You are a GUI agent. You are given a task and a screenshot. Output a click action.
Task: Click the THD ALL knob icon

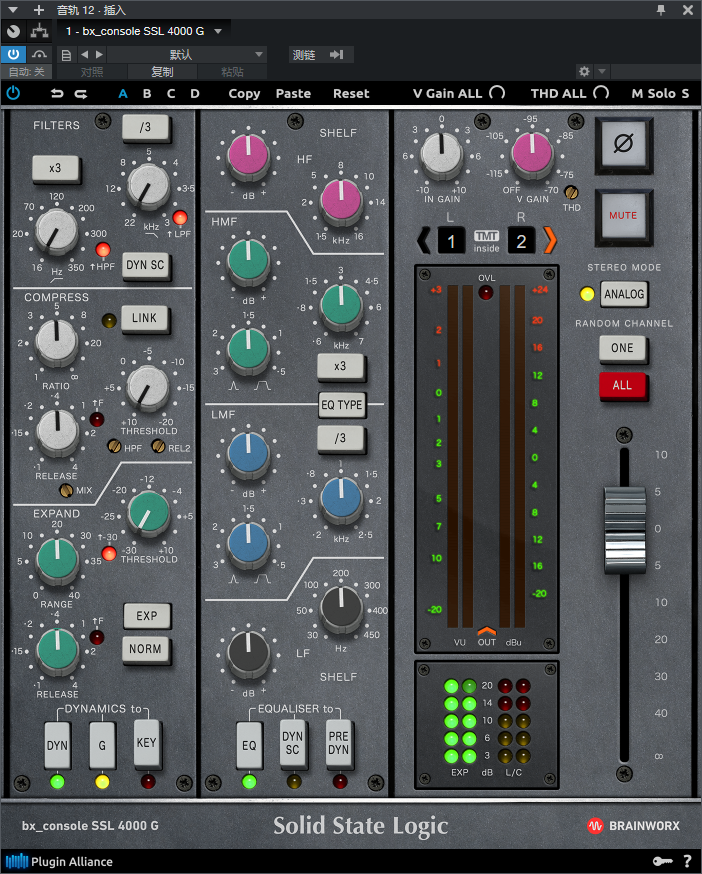tap(601, 93)
